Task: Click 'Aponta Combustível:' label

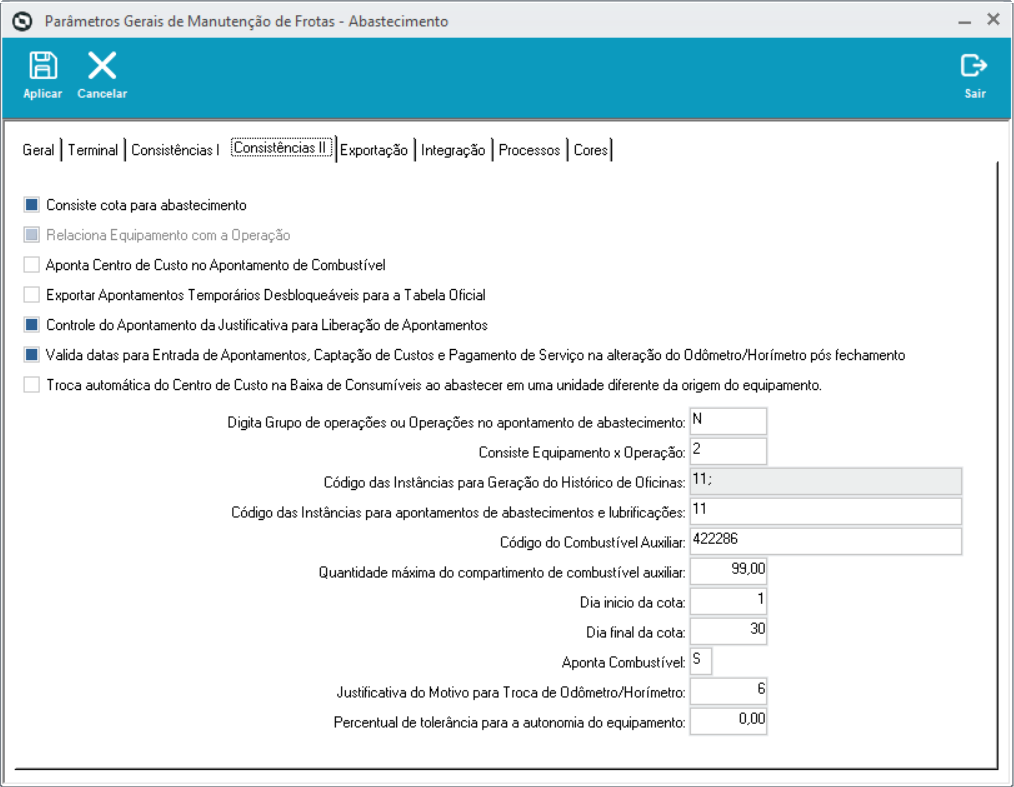Action: (623, 662)
